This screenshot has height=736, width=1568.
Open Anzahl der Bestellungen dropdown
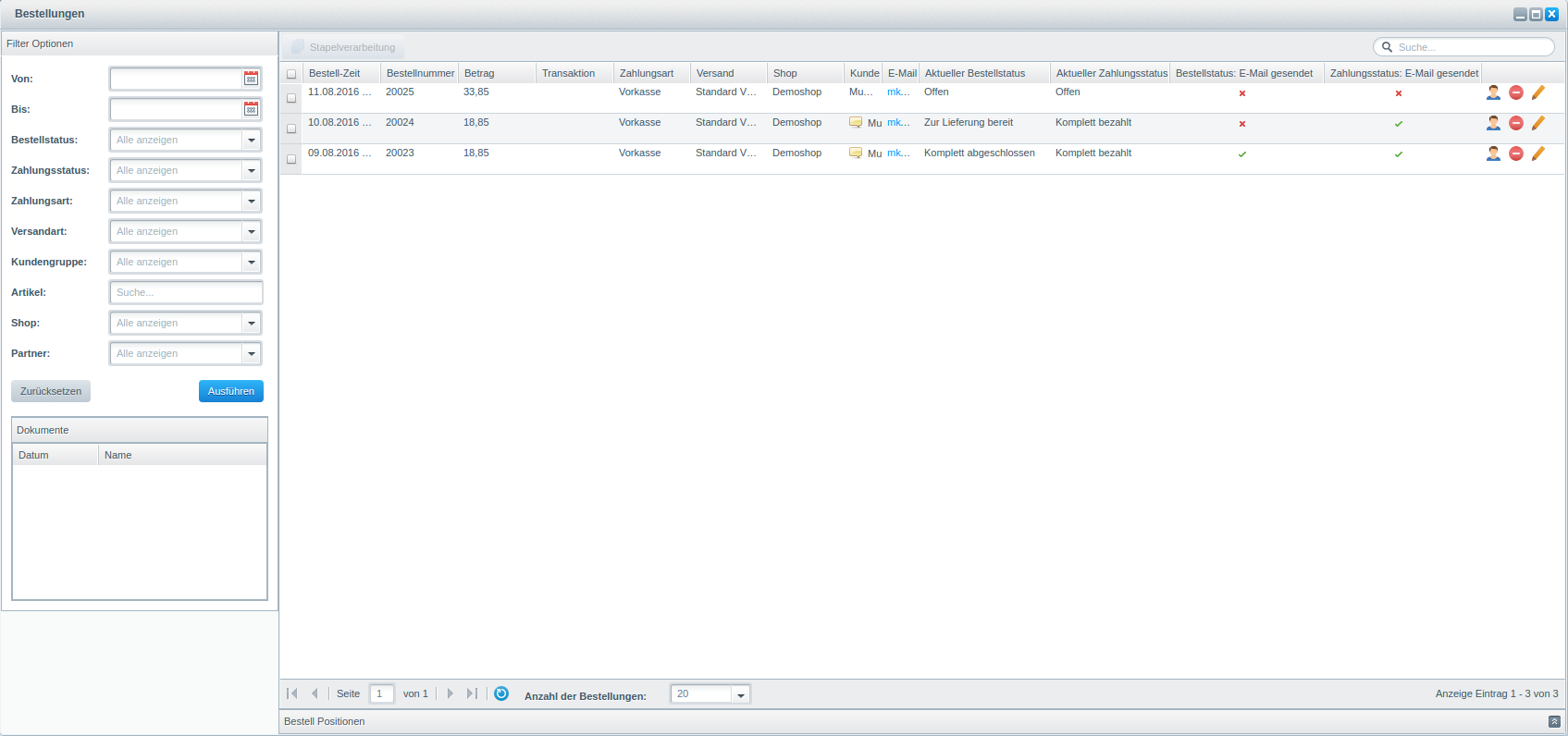(740, 694)
